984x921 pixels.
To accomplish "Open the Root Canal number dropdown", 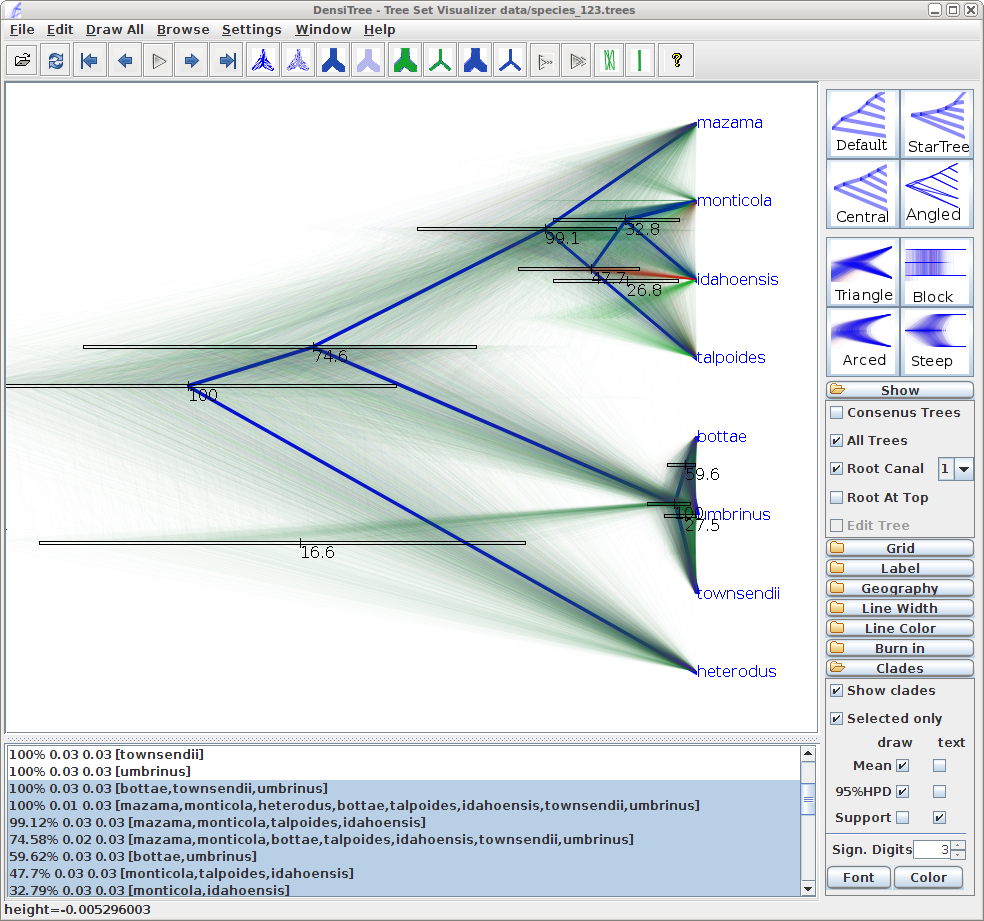I will click(964, 469).
